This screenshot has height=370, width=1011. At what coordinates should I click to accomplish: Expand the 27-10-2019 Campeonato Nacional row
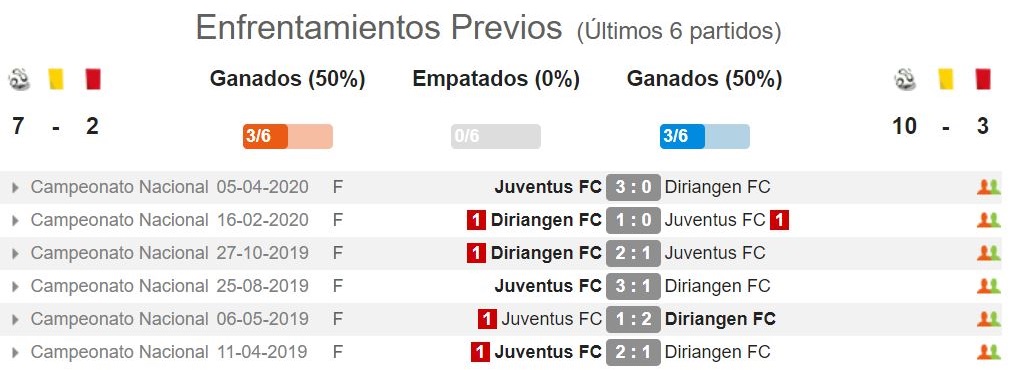coord(16,254)
